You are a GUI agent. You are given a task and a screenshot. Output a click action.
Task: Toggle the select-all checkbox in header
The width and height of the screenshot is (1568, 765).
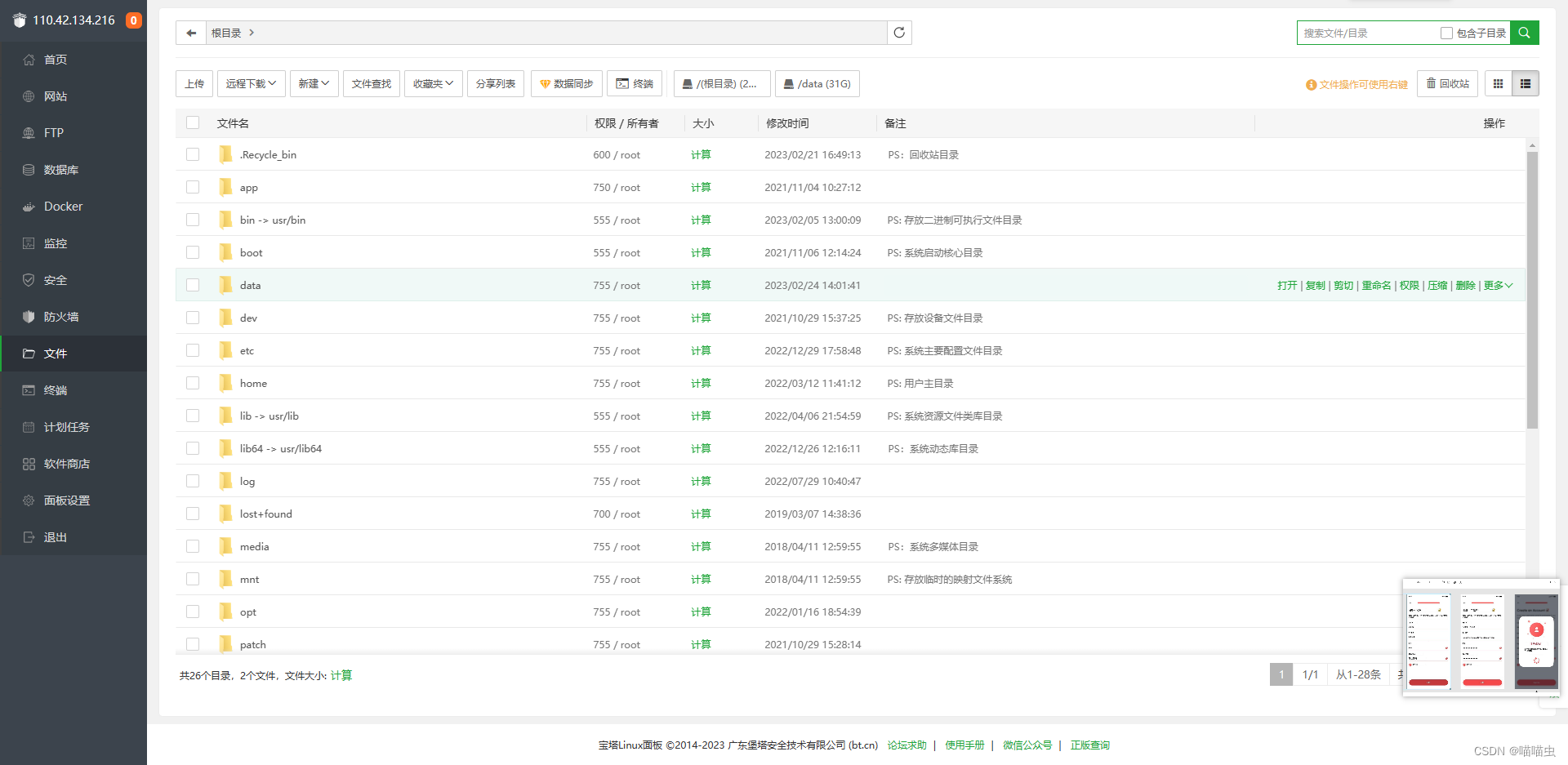click(x=193, y=122)
